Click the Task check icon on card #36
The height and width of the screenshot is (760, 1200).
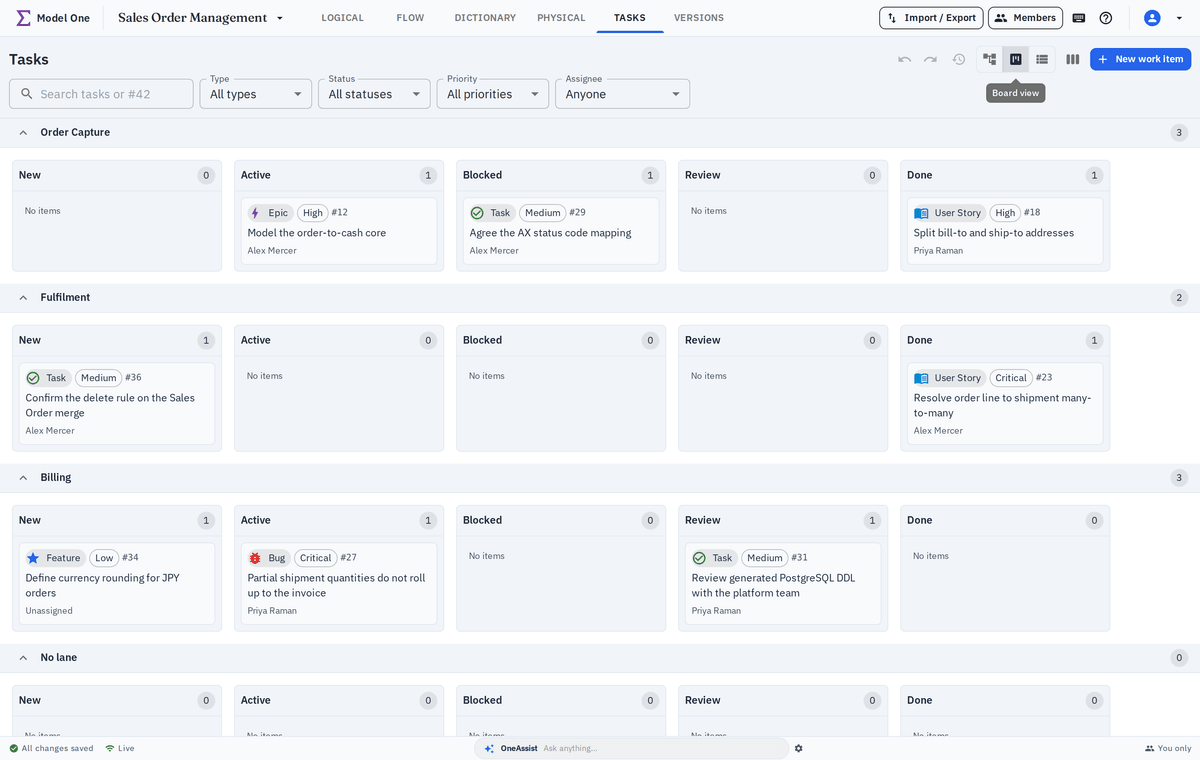click(33, 378)
